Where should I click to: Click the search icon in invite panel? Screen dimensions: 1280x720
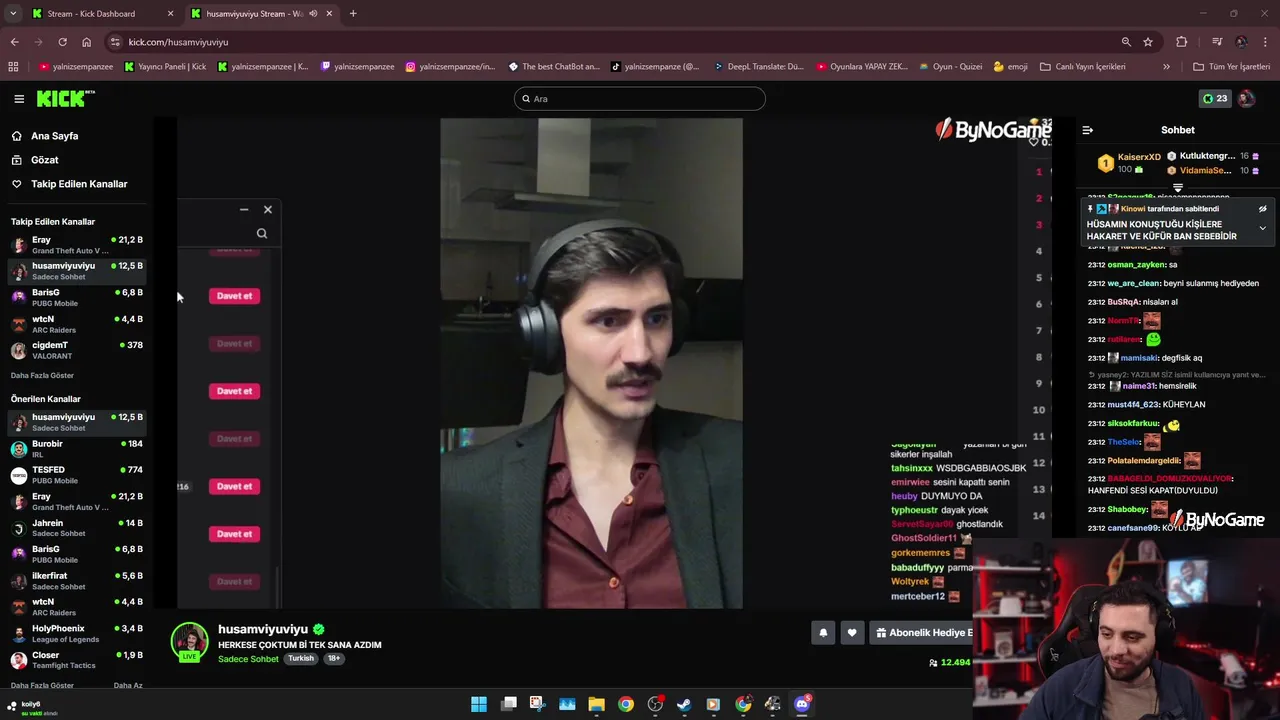tap(262, 234)
